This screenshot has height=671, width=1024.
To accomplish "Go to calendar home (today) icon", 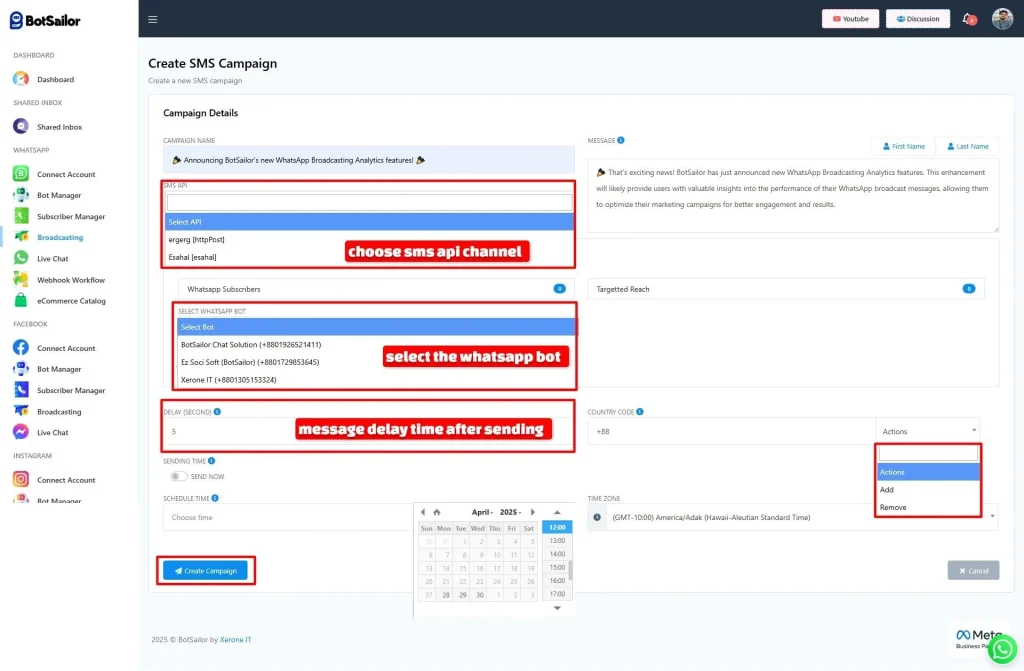I will [x=437, y=512].
